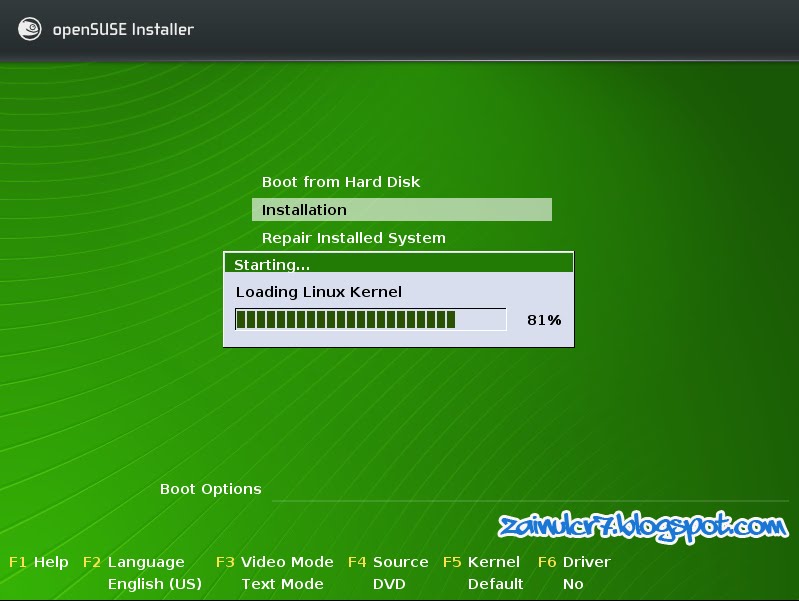Open F4 Source selection

pyautogui.click(x=388, y=562)
